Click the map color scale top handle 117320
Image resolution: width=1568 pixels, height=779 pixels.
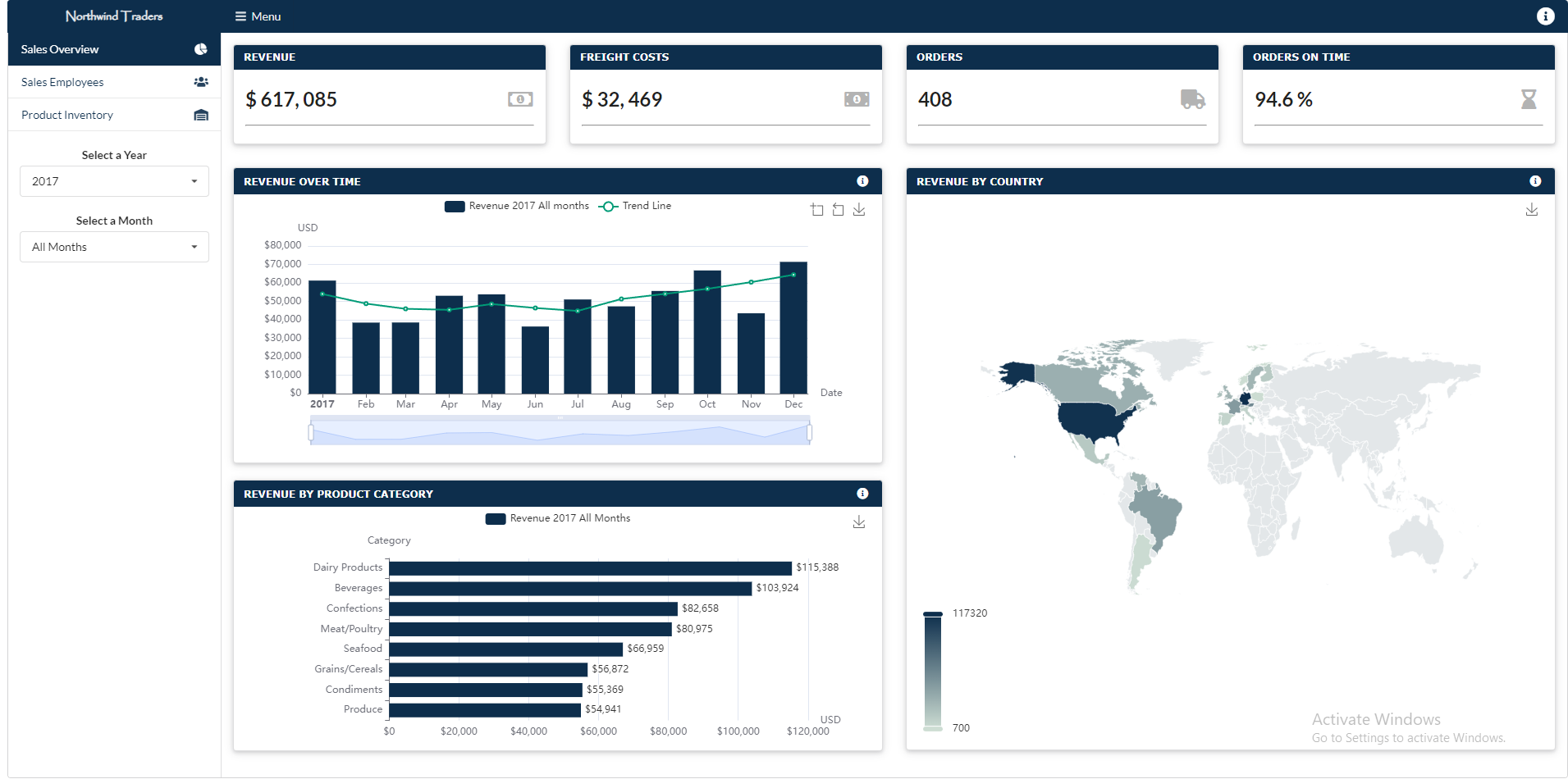pyautogui.click(x=933, y=614)
